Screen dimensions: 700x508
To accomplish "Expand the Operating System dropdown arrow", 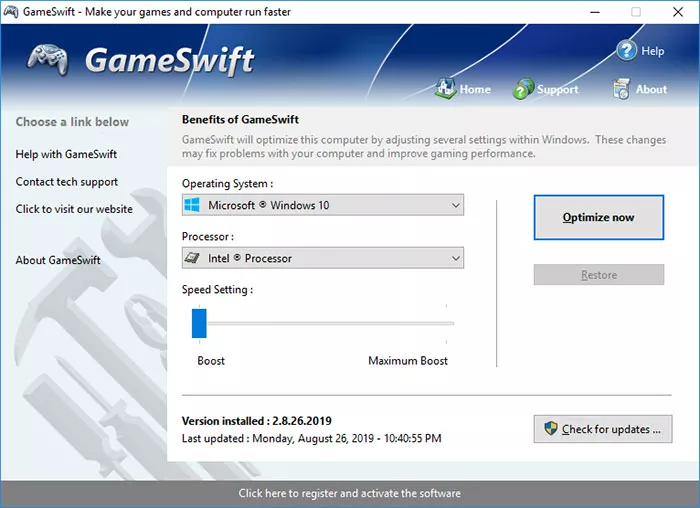I will point(455,205).
